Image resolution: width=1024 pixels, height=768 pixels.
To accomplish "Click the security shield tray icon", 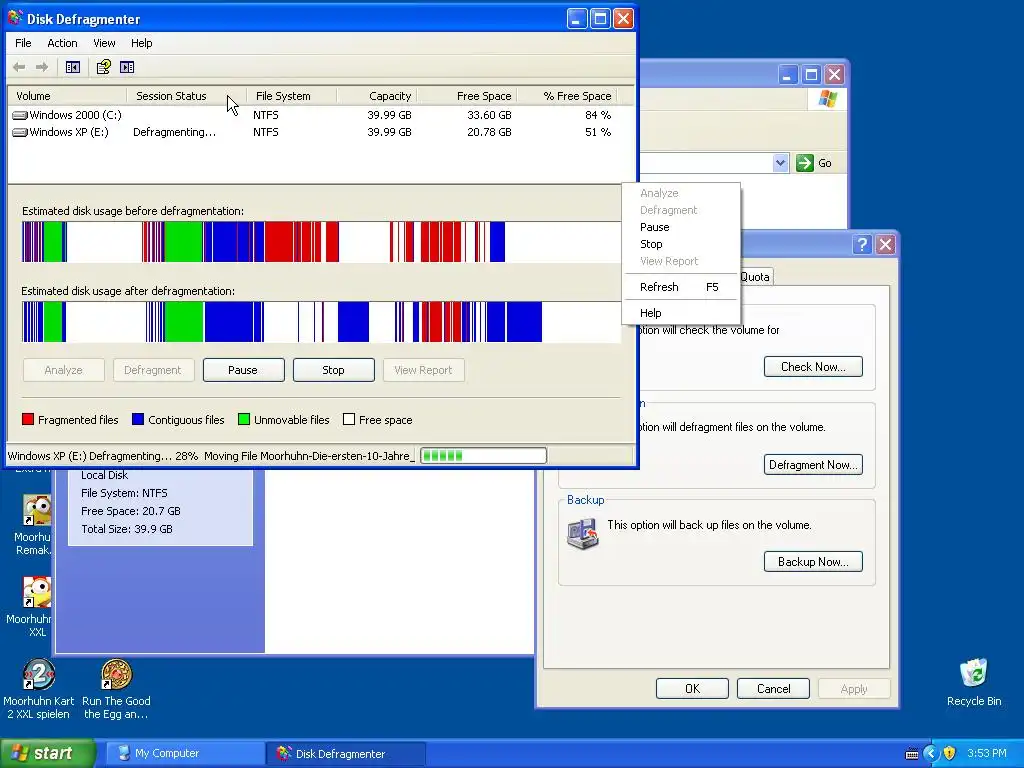I will [x=950, y=753].
